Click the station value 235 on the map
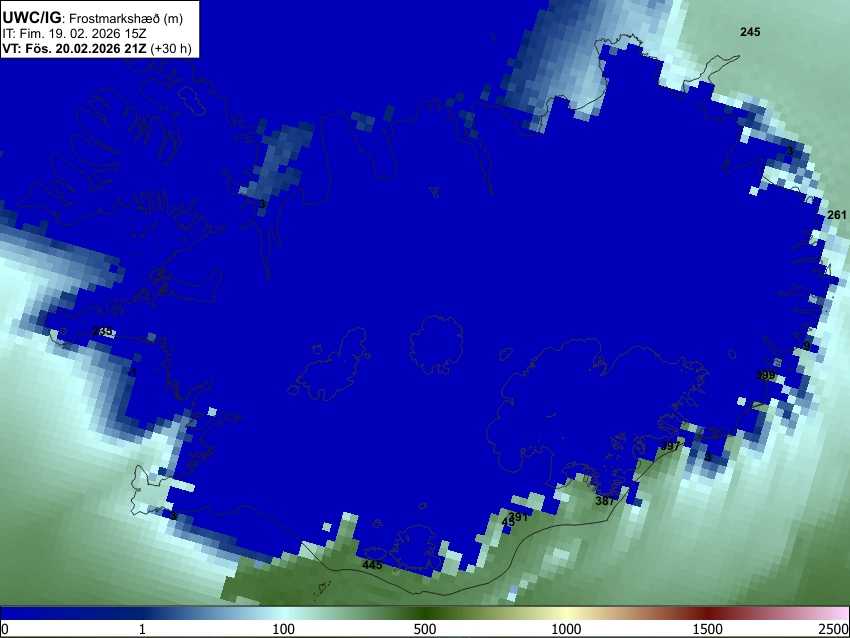The width and height of the screenshot is (850, 638). pyautogui.click(x=102, y=331)
